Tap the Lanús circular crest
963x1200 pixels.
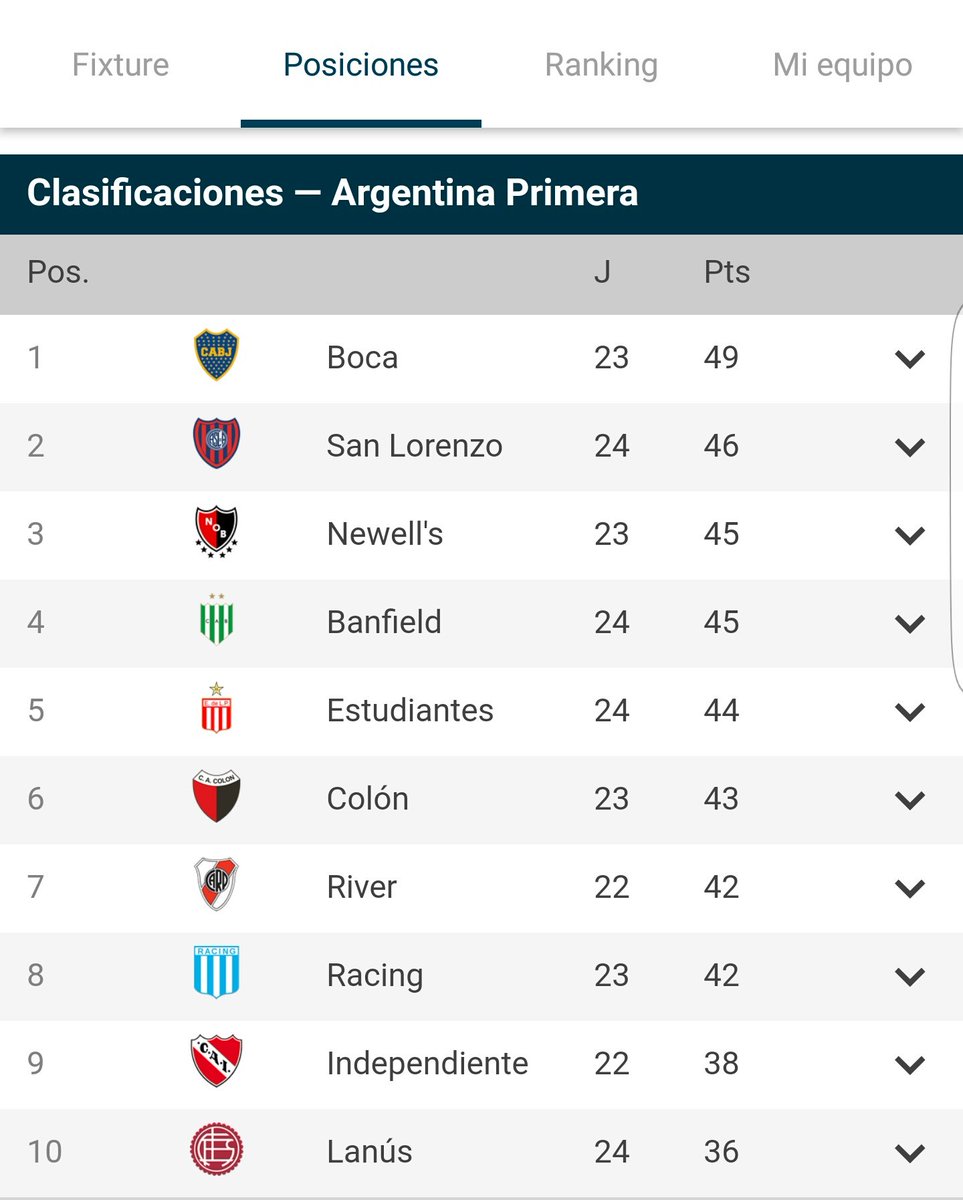tap(217, 1150)
